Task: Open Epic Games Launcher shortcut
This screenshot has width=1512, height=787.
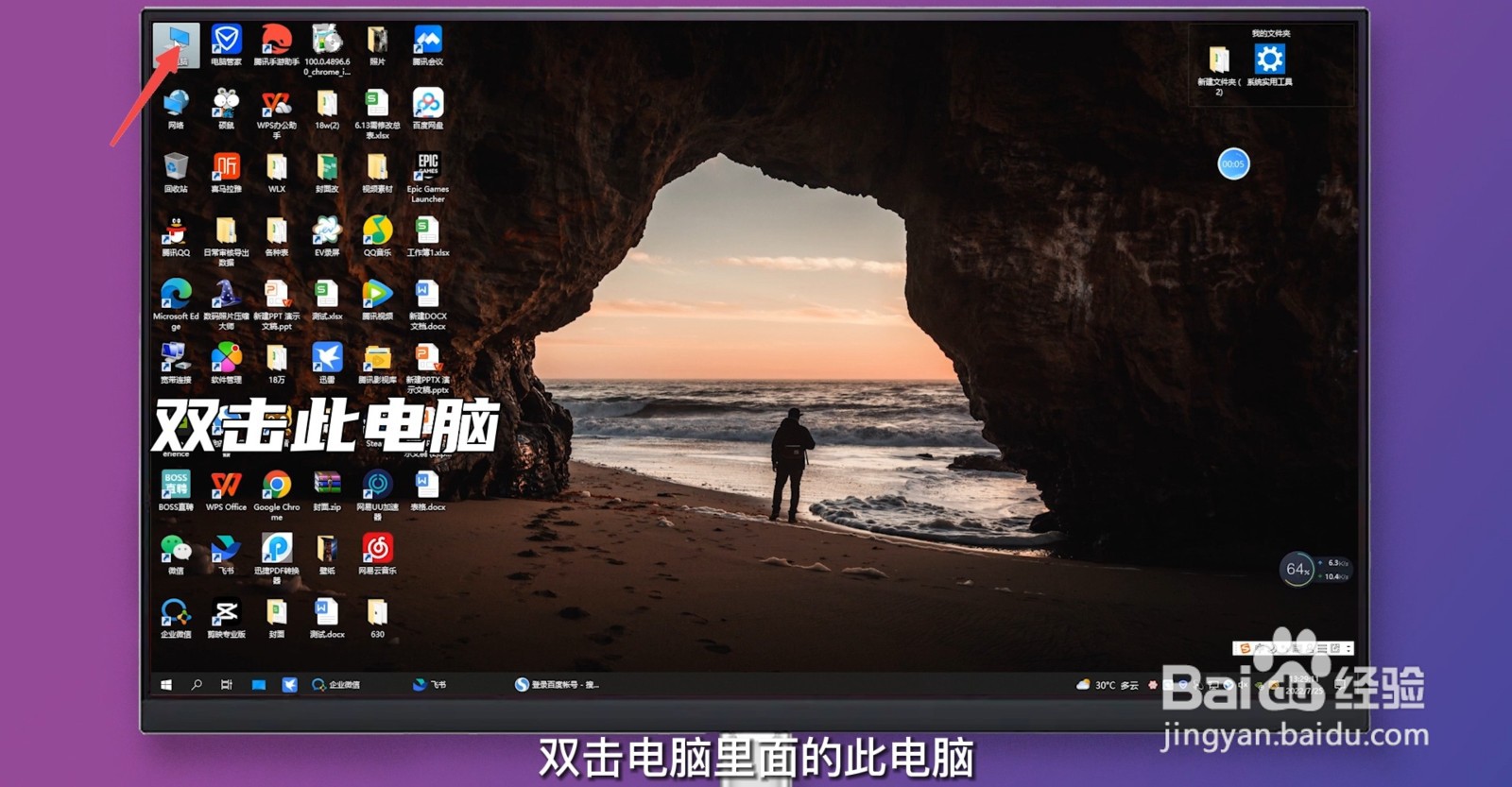Action: click(427, 178)
